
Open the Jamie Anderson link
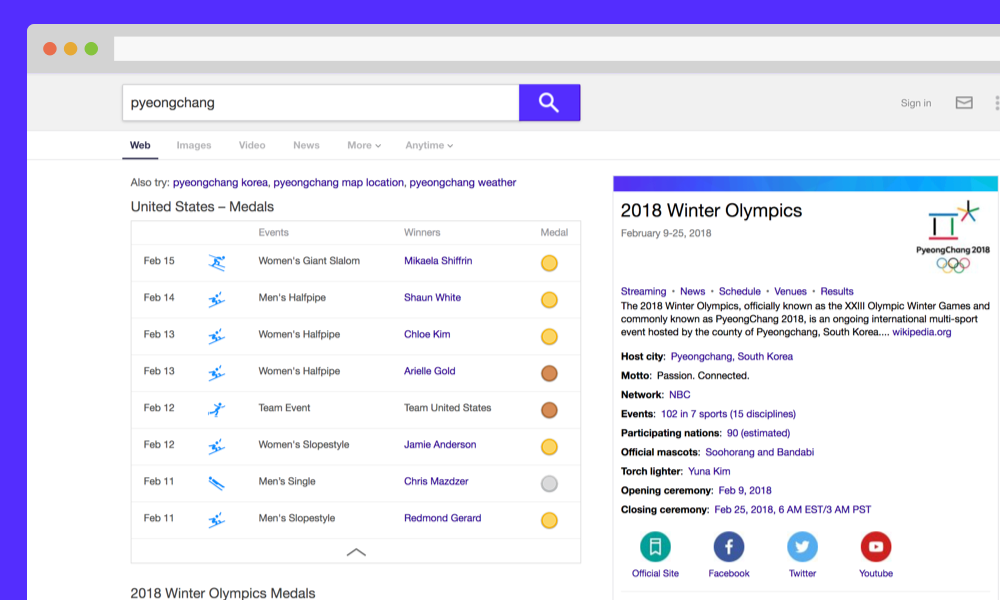[x=440, y=444]
